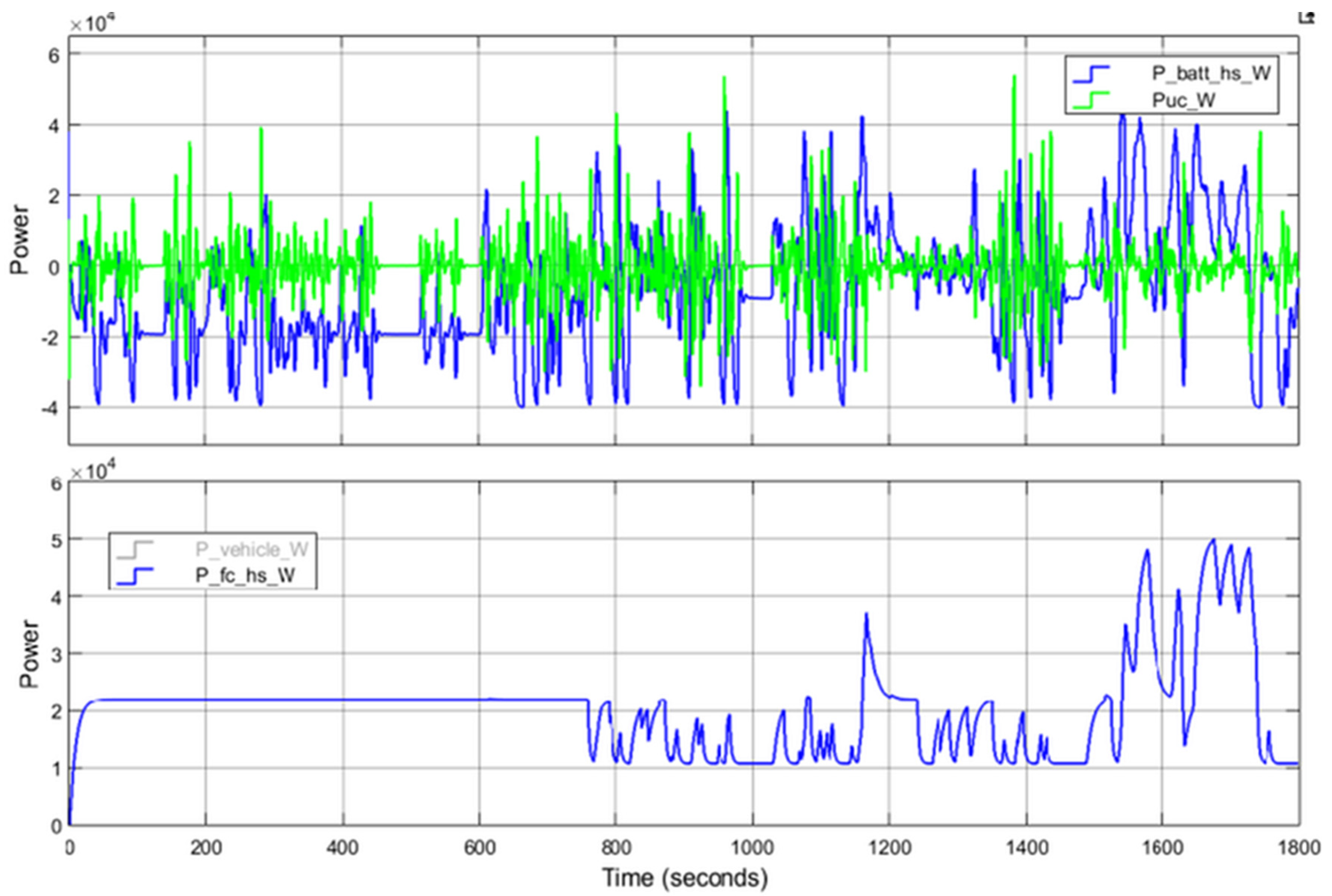Select the upper plot's Power y-axis label
The height and width of the screenshot is (896, 1332).
pyautogui.click(x=19, y=239)
